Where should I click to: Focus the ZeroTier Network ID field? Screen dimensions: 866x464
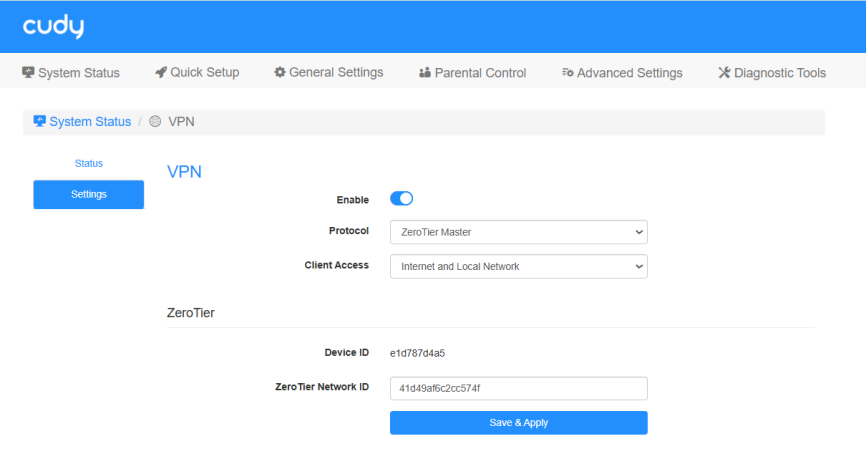tap(518, 388)
